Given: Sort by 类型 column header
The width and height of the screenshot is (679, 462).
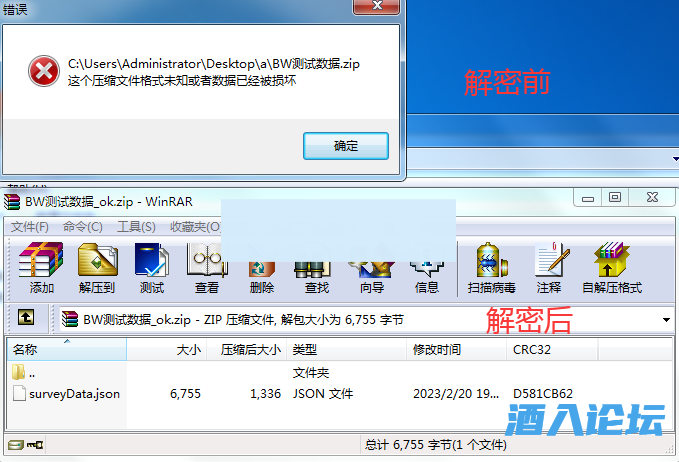Looking at the screenshot, I should [x=346, y=349].
